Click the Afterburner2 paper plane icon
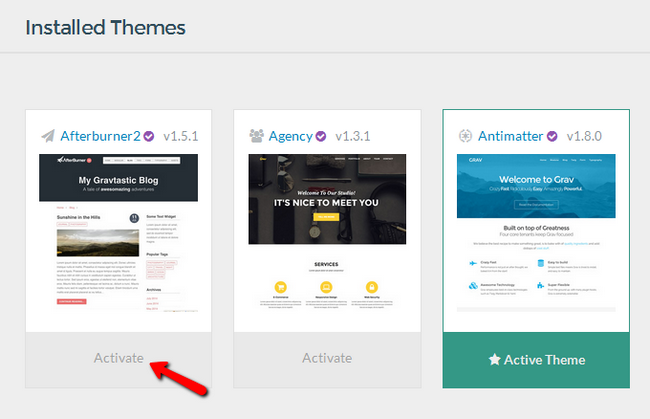 (48, 136)
